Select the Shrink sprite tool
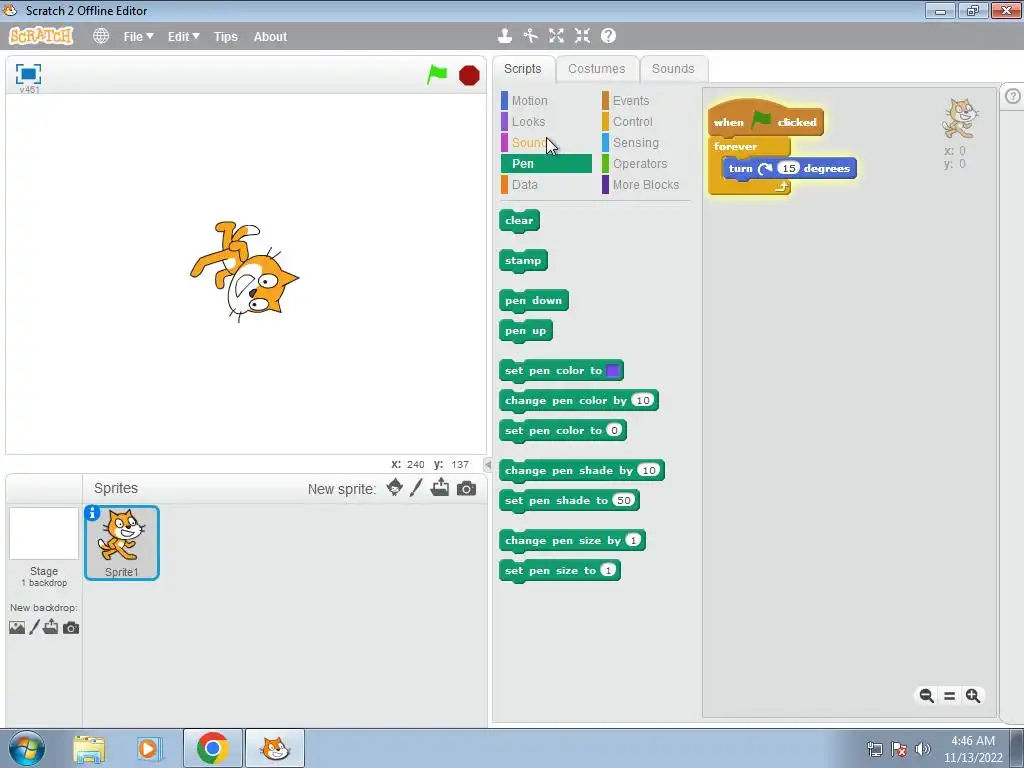The image size is (1024, 768). tap(582, 36)
